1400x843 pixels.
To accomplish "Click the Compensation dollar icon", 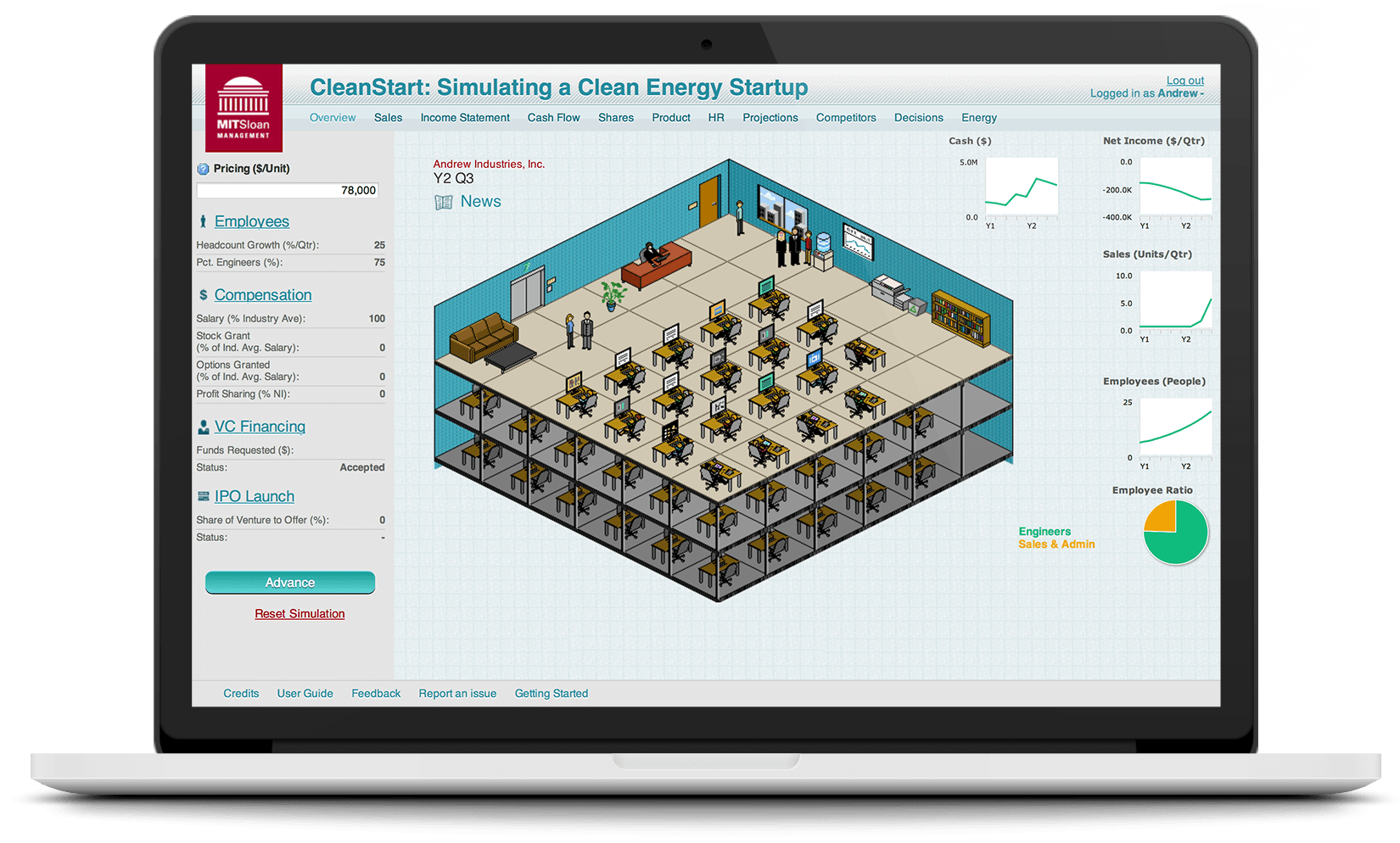I will click(x=203, y=295).
